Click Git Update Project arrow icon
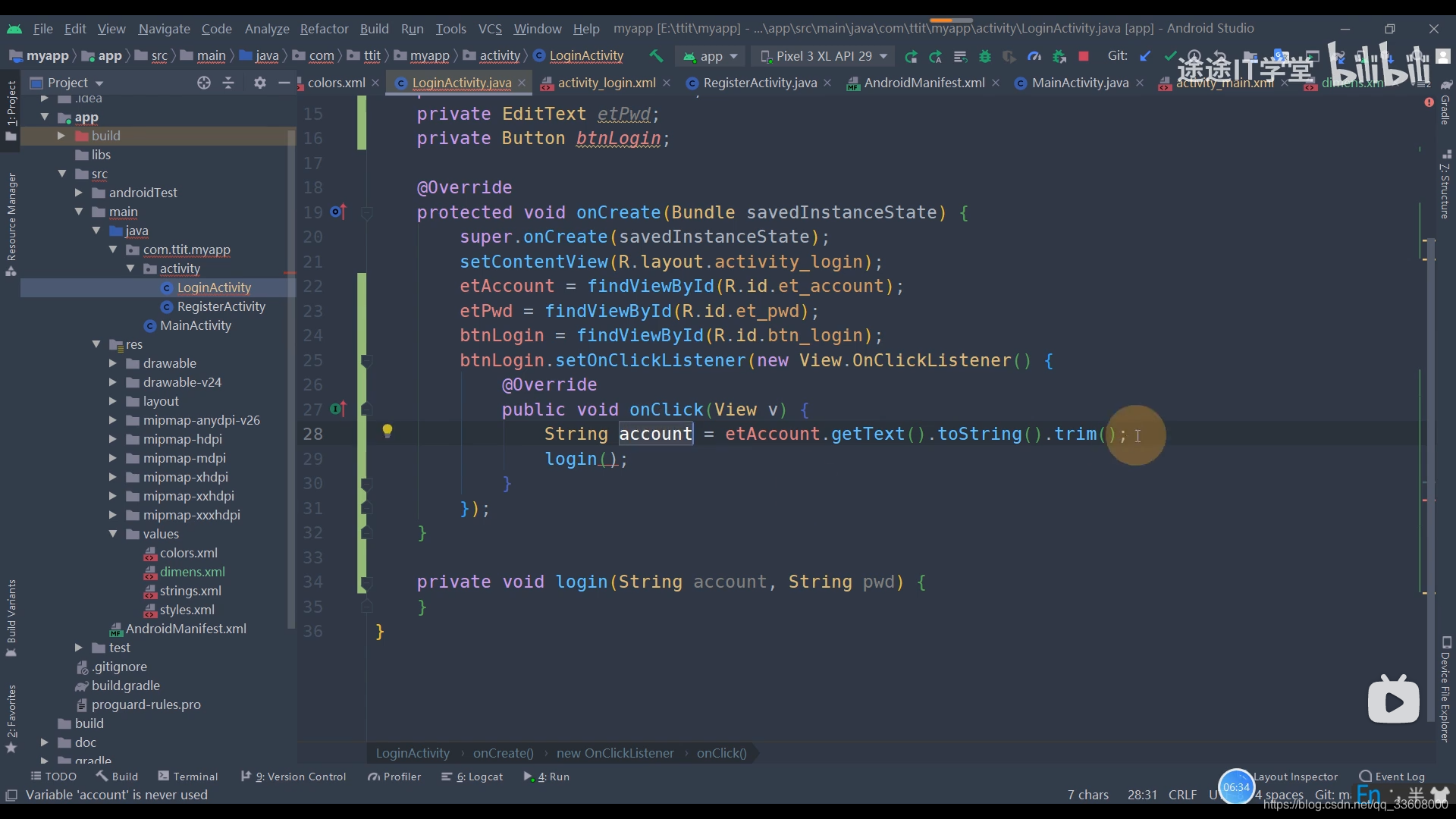This screenshot has width=1456, height=819. point(1145,56)
